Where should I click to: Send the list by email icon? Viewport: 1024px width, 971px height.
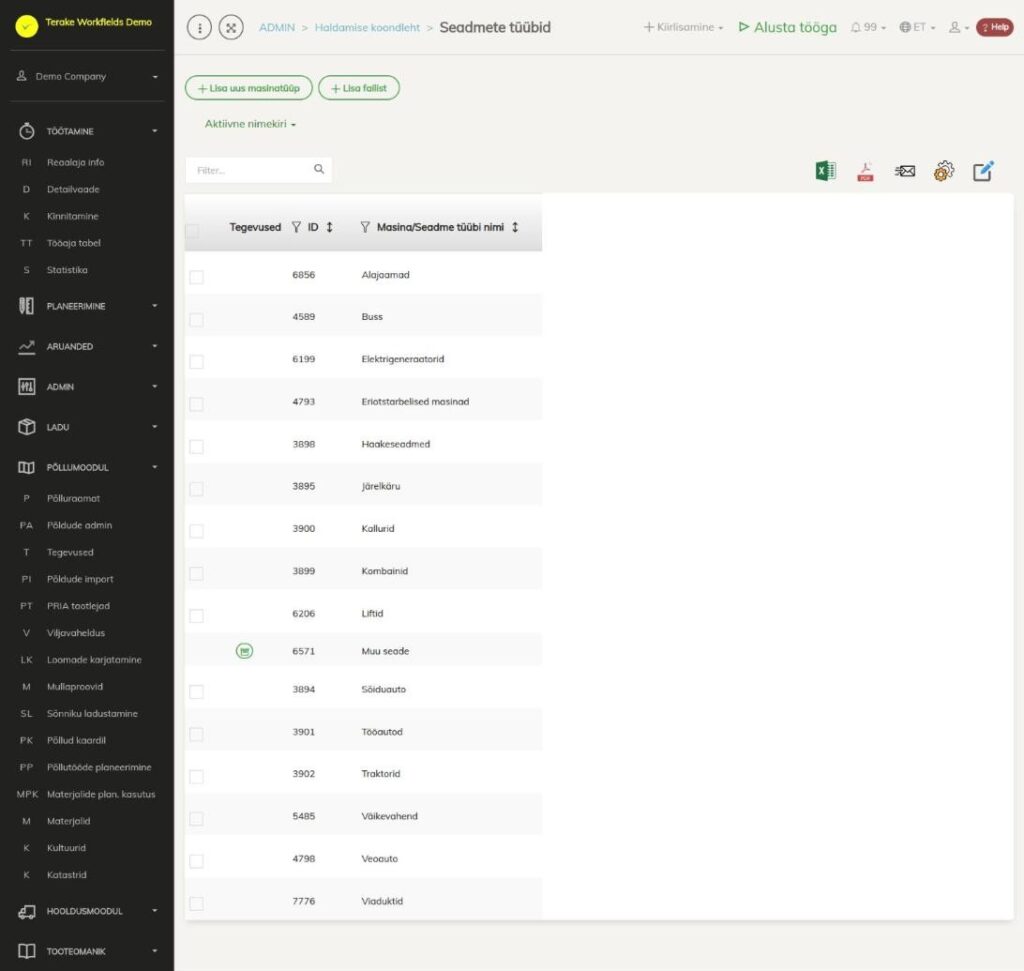[x=904, y=171]
